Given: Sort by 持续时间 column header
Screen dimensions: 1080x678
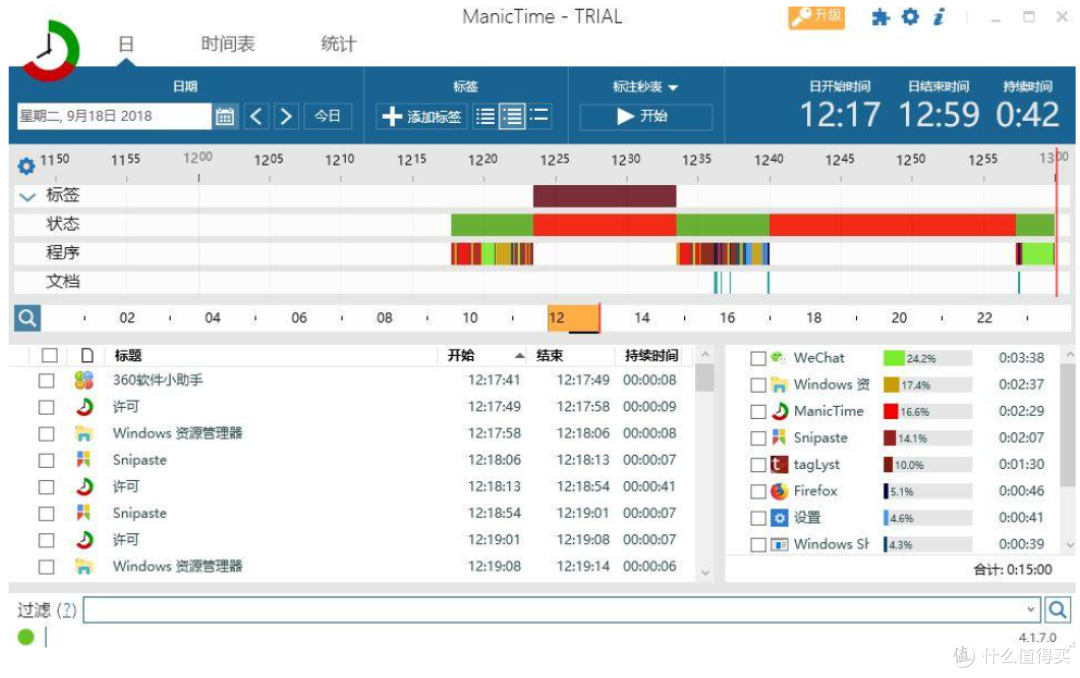Looking at the screenshot, I should click(651, 356).
